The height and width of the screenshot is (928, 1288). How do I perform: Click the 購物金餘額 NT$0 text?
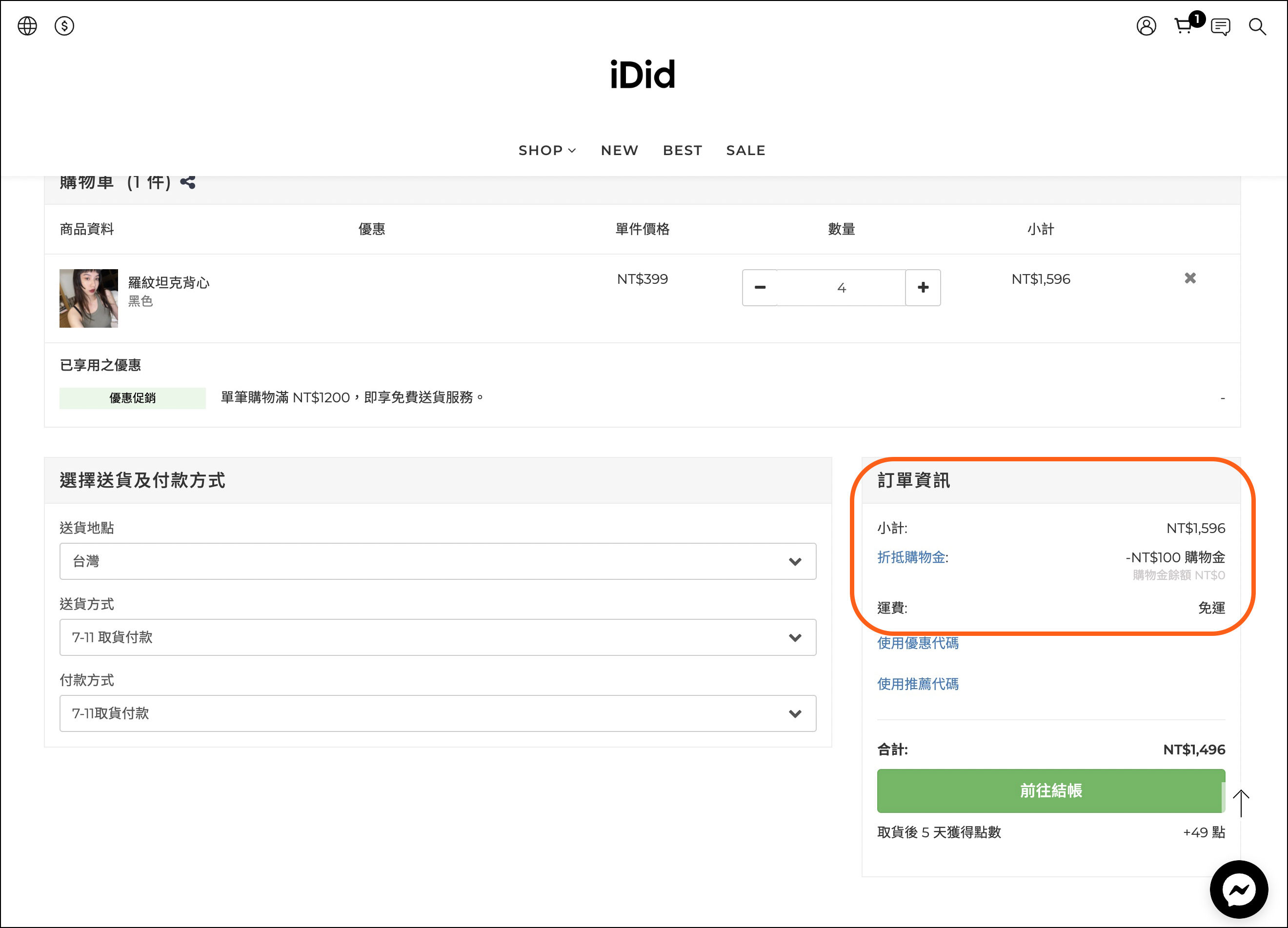click(x=1178, y=575)
